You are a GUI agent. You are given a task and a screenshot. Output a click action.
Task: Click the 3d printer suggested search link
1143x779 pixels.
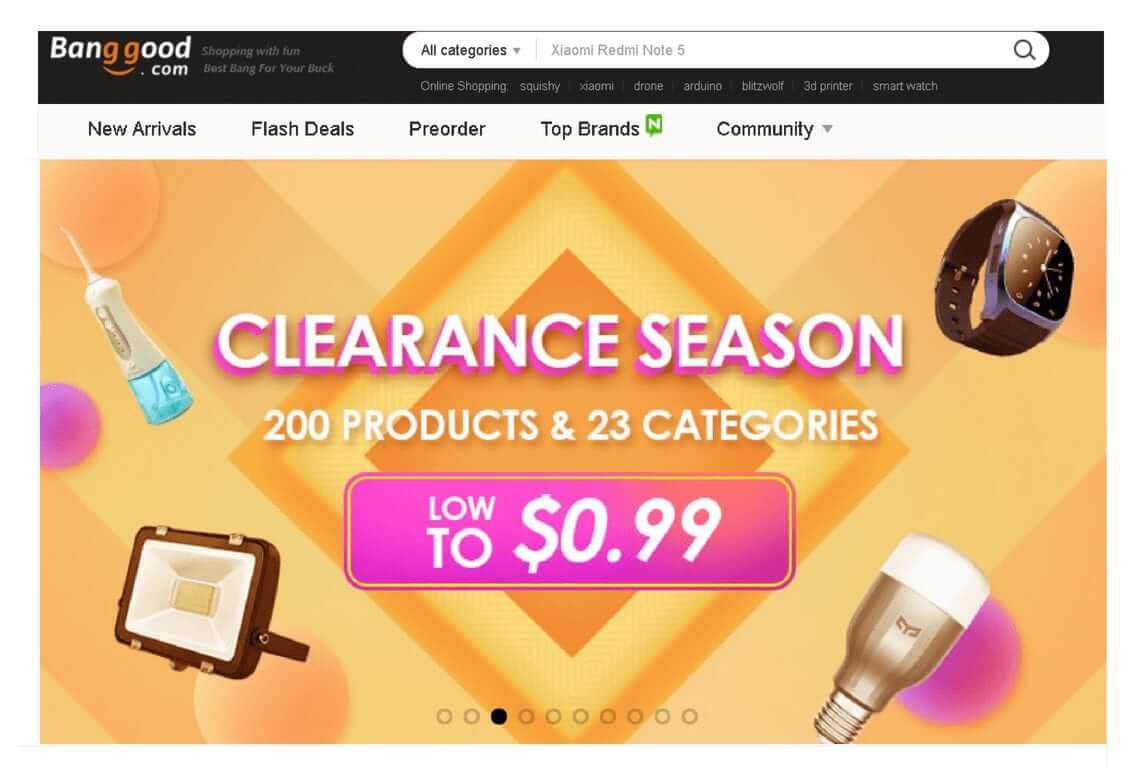point(827,86)
